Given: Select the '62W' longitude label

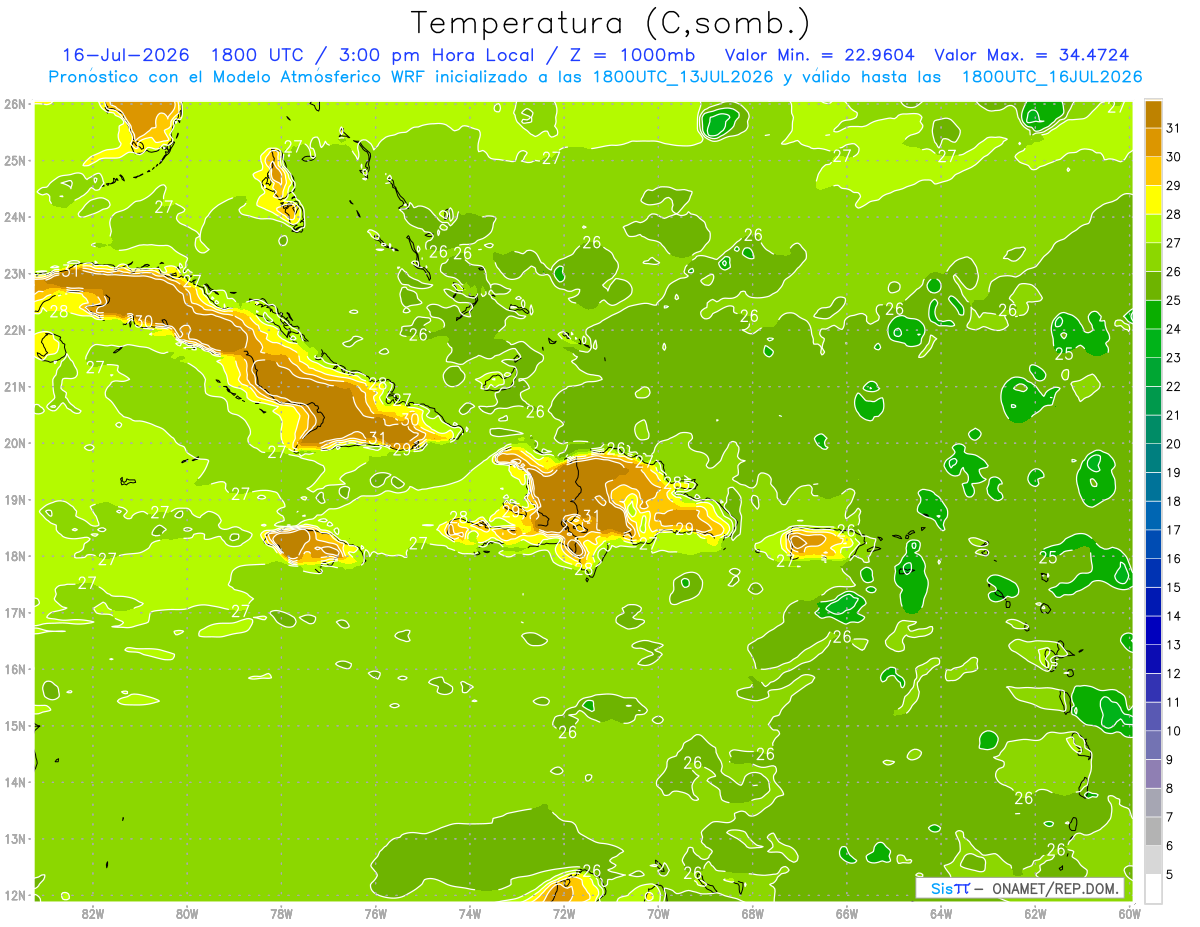Looking at the screenshot, I should point(1035,914).
